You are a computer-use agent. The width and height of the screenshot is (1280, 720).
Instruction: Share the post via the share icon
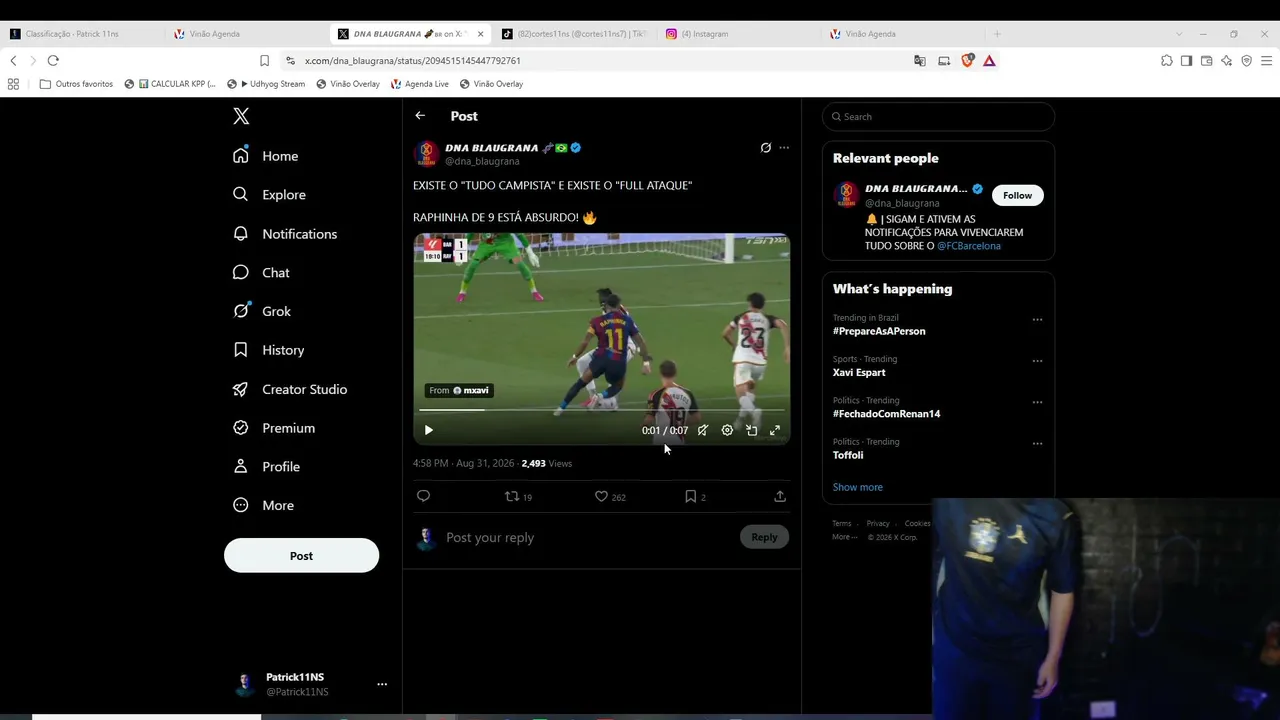pos(780,496)
